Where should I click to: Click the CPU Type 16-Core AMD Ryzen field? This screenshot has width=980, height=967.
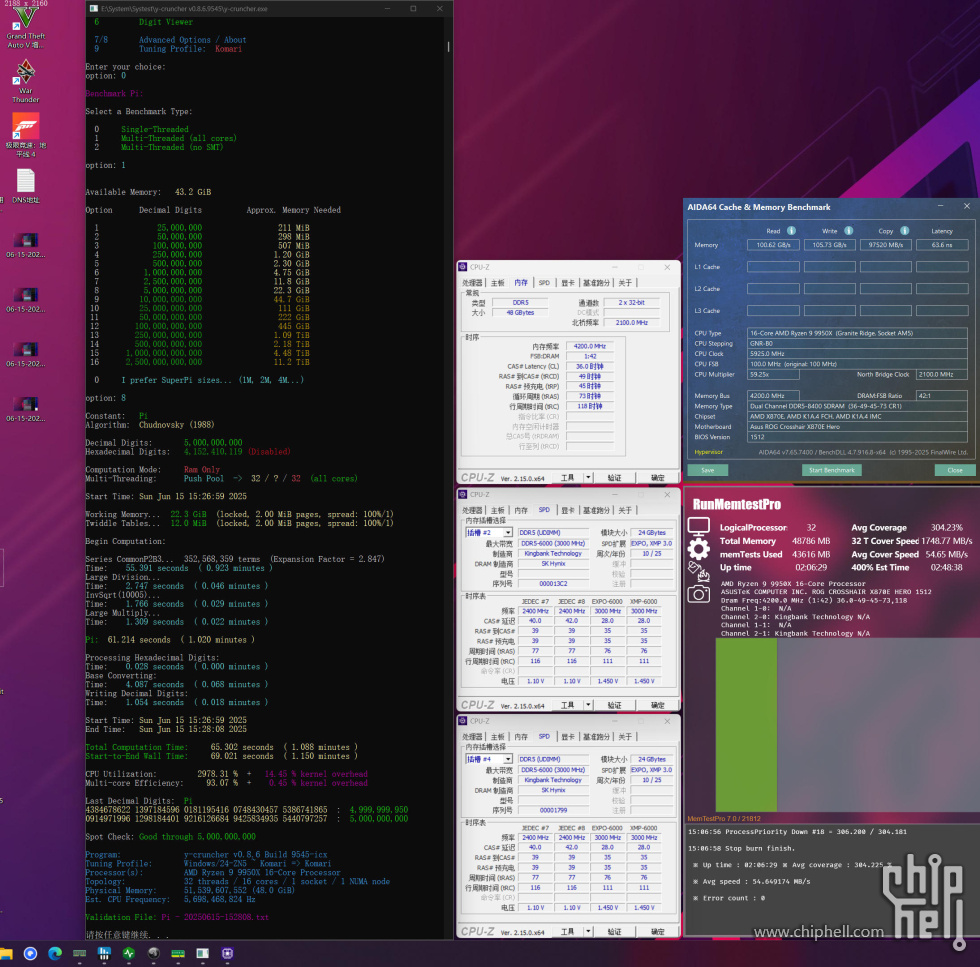pyautogui.click(x=857, y=333)
